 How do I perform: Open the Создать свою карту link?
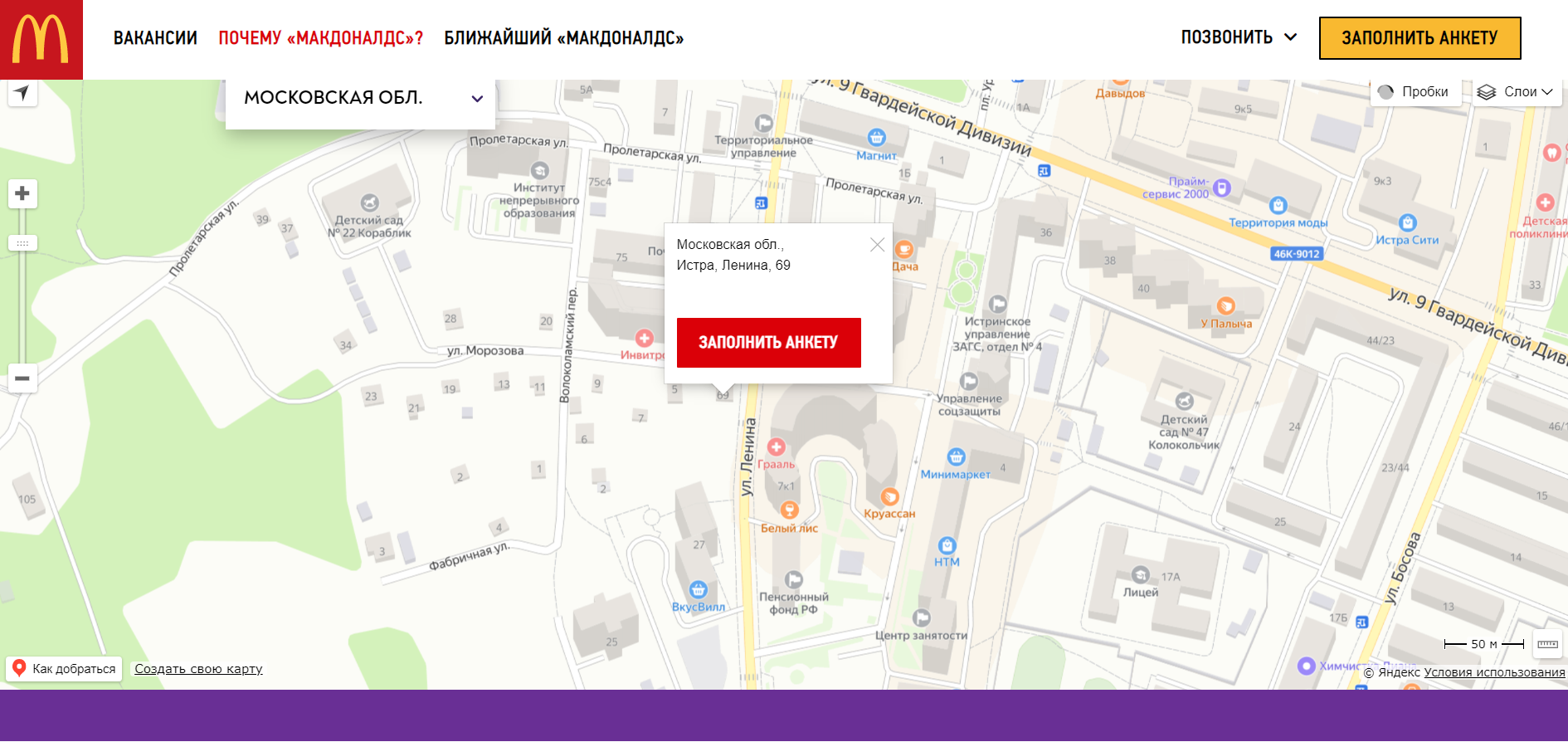pyautogui.click(x=198, y=669)
